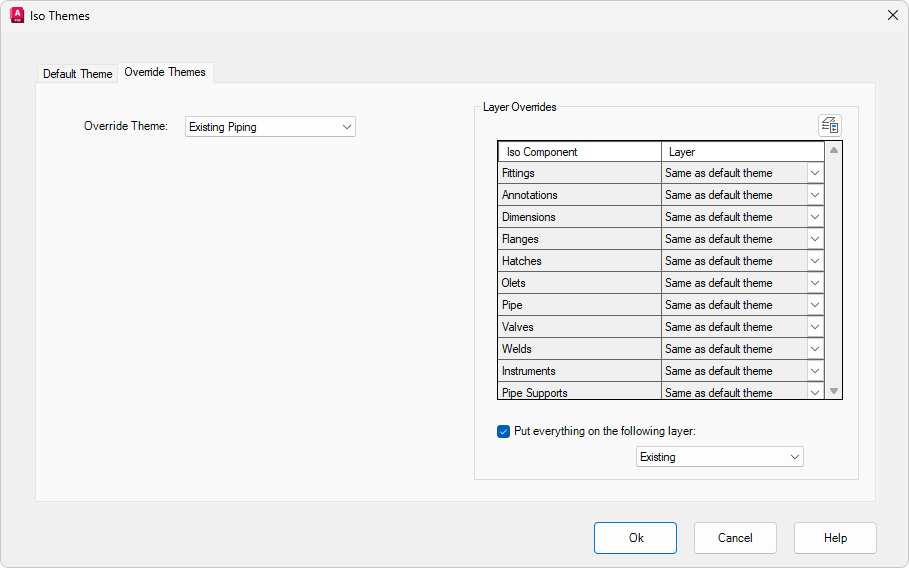The image size is (909, 568).
Task: Switch to the Default Theme tab
Action: 78,74
